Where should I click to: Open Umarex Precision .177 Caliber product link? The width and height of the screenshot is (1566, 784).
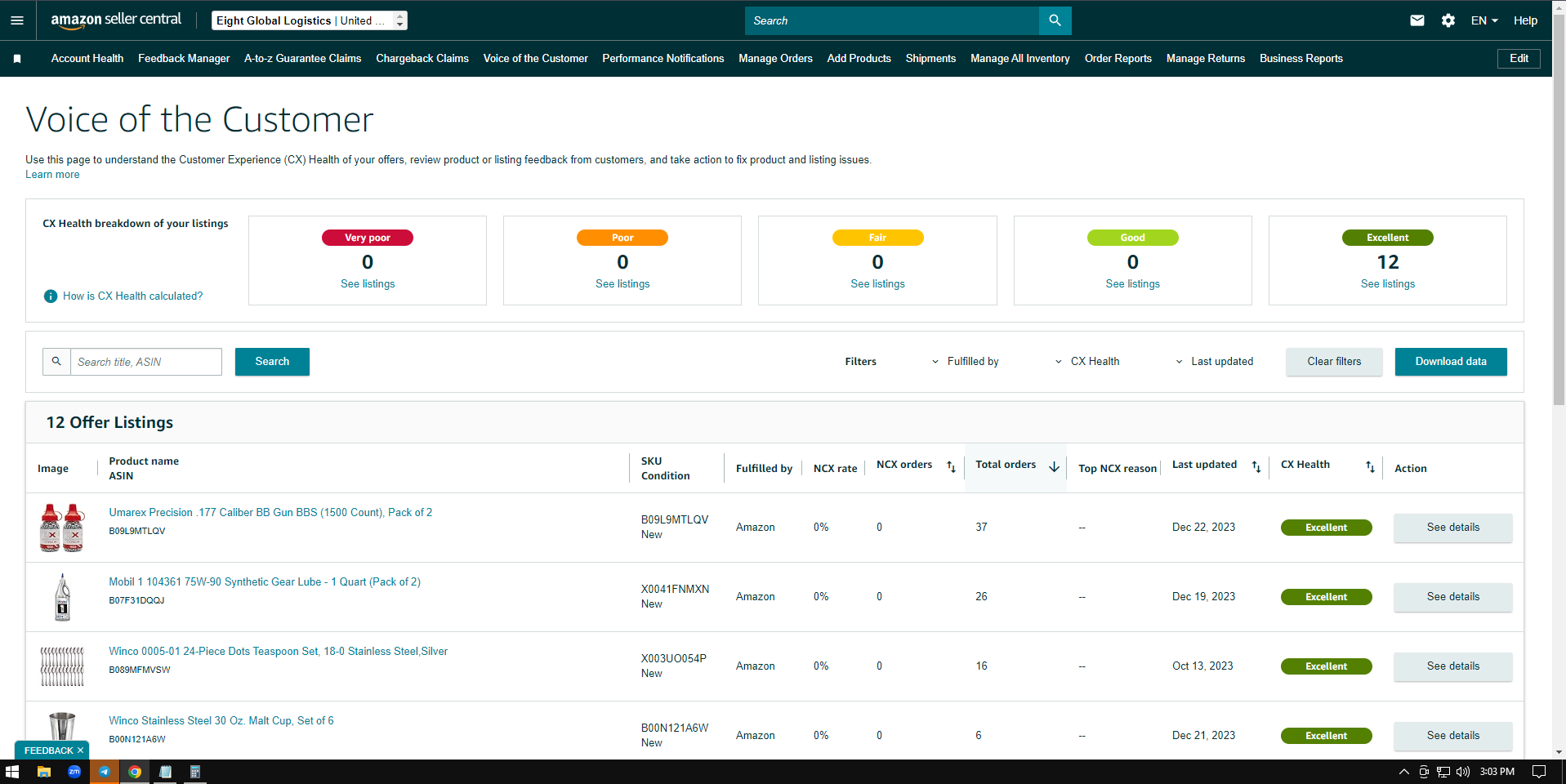pos(270,513)
